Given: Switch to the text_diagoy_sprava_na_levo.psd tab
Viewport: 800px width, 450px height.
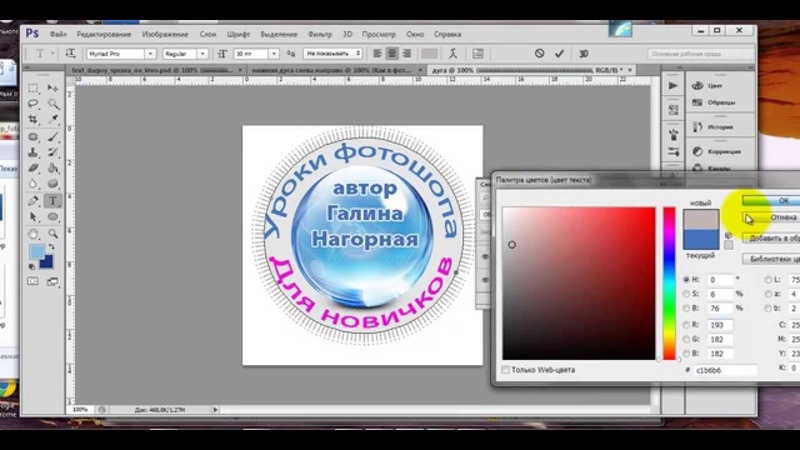Looking at the screenshot, I should coord(155,70).
